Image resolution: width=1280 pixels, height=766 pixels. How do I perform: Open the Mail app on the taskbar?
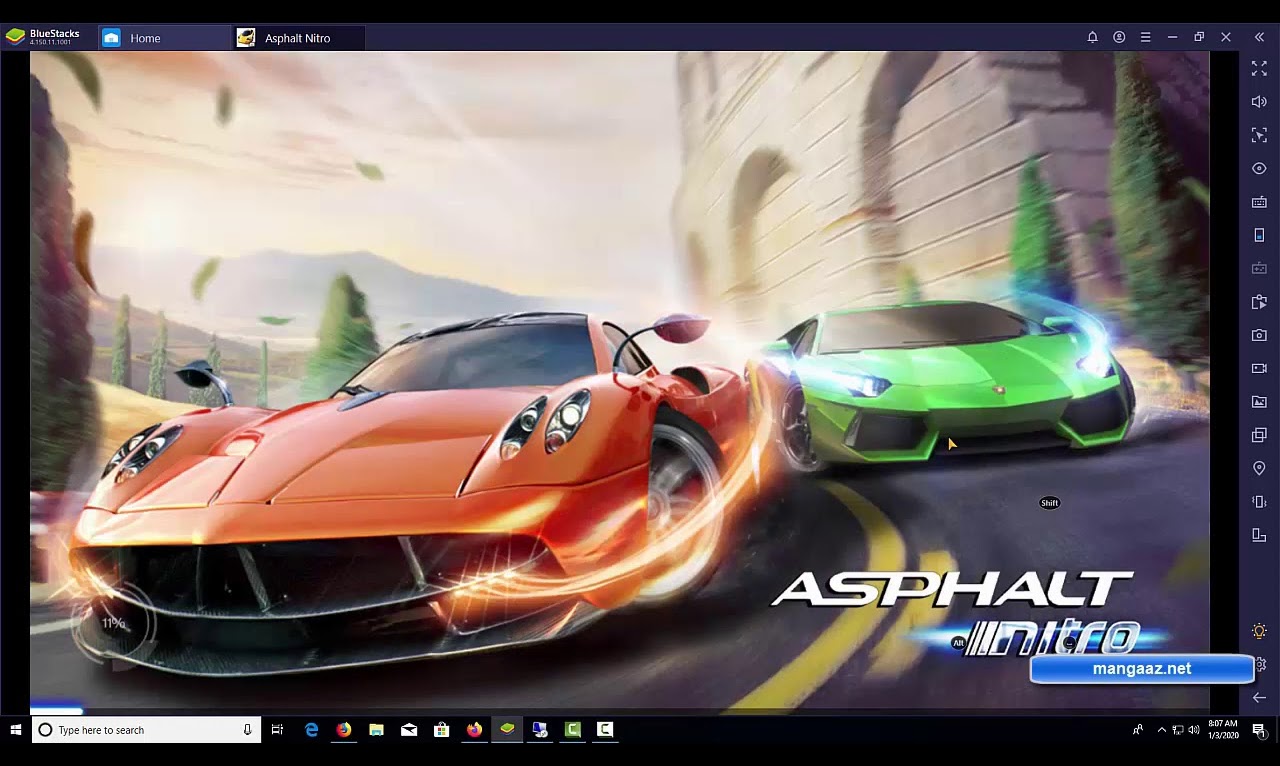coord(409,730)
